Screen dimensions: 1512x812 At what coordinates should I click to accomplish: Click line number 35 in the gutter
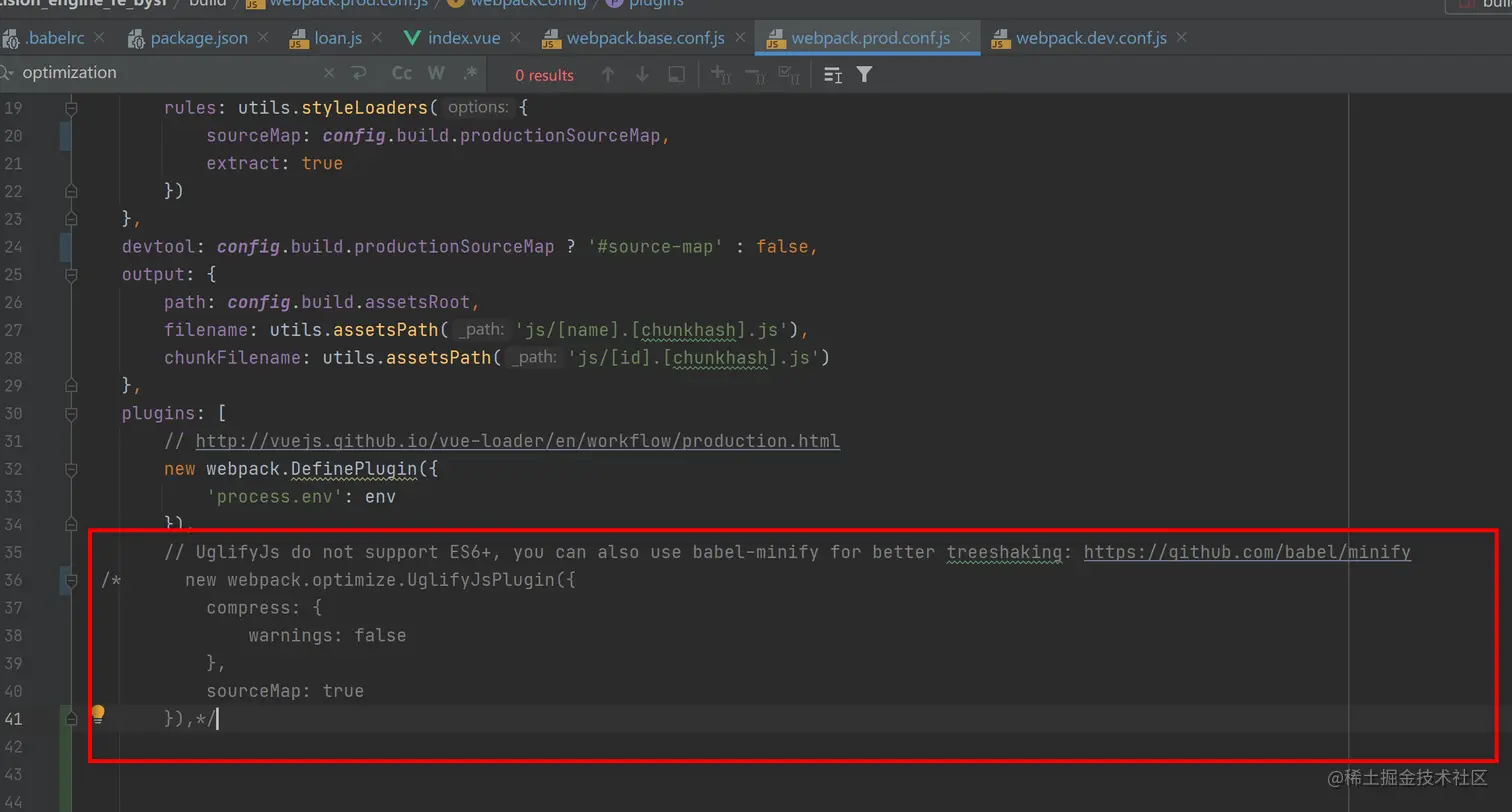click(13, 552)
